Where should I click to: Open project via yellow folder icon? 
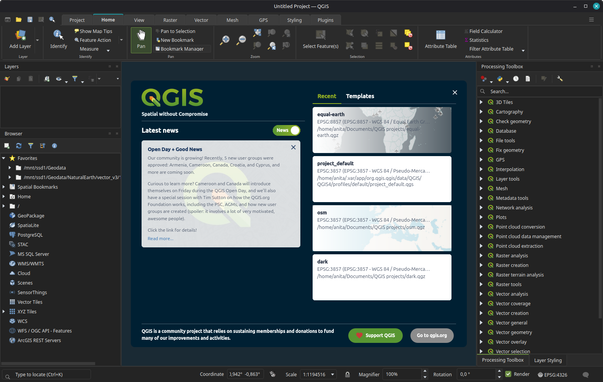pos(18,20)
